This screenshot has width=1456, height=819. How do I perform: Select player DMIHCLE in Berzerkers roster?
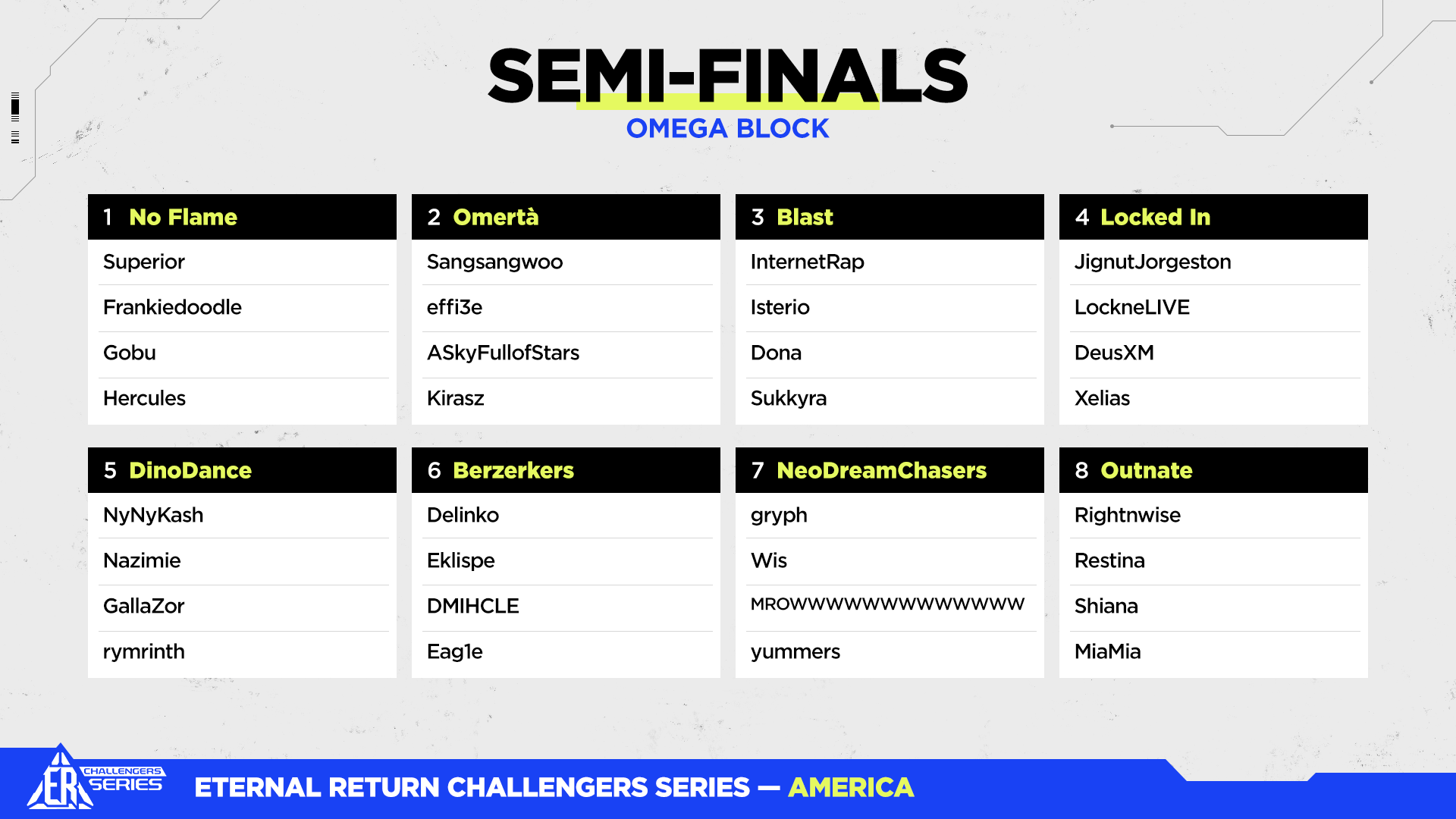tap(472, 606)
